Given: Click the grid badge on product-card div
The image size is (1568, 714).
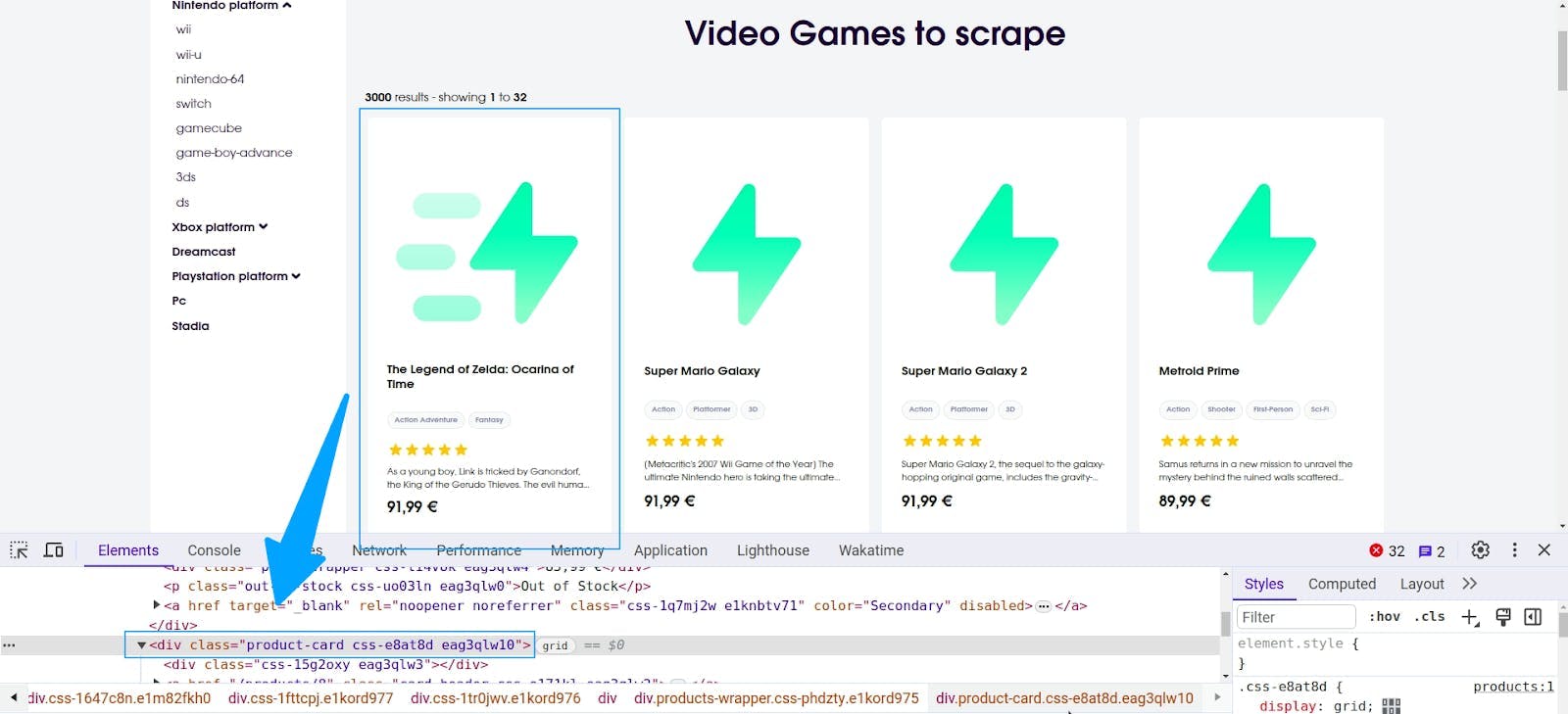Looking at the screenshot, I should [555, 645].
